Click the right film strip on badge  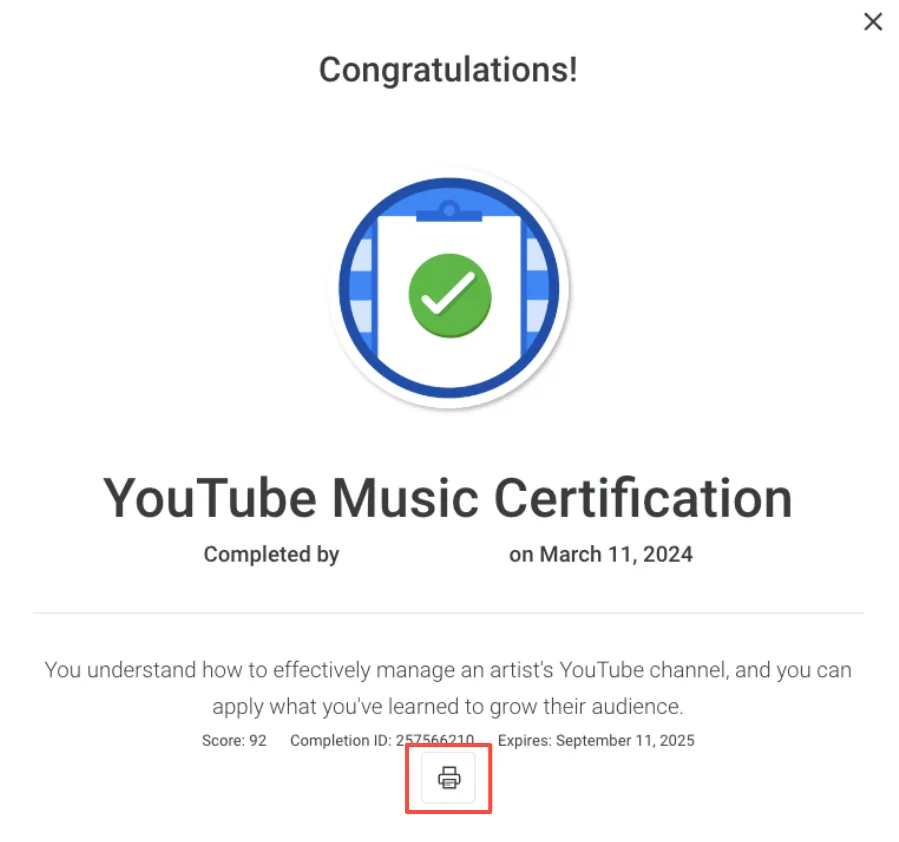(536, 288)
